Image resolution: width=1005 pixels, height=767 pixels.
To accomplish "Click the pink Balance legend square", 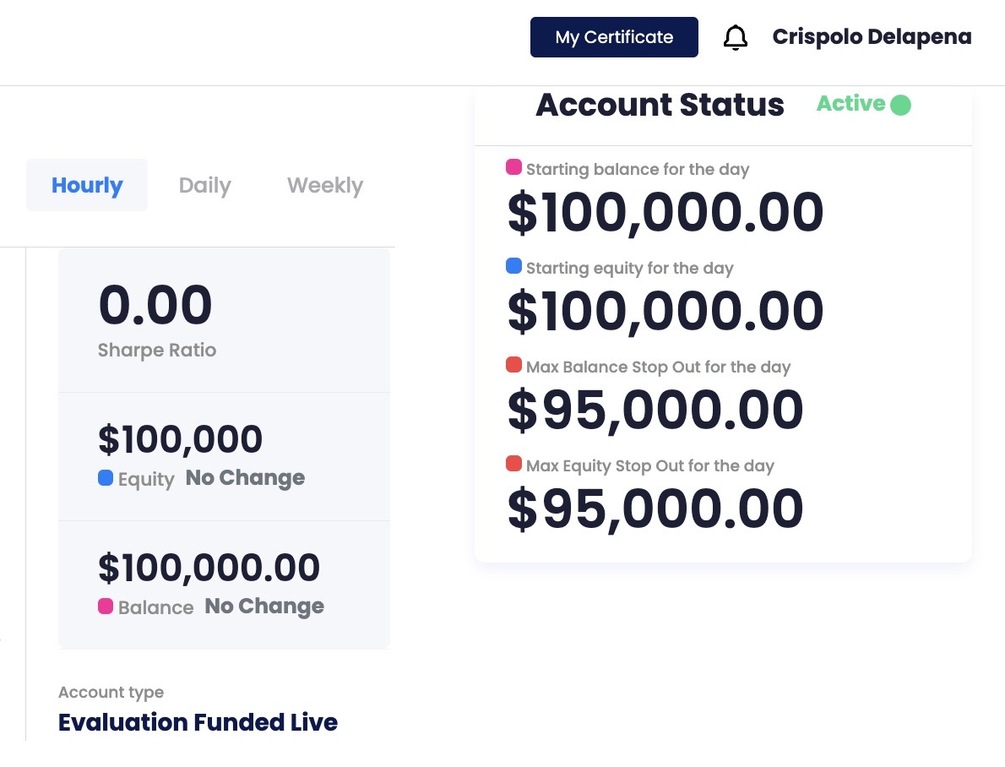I will (x=105, y=606).
